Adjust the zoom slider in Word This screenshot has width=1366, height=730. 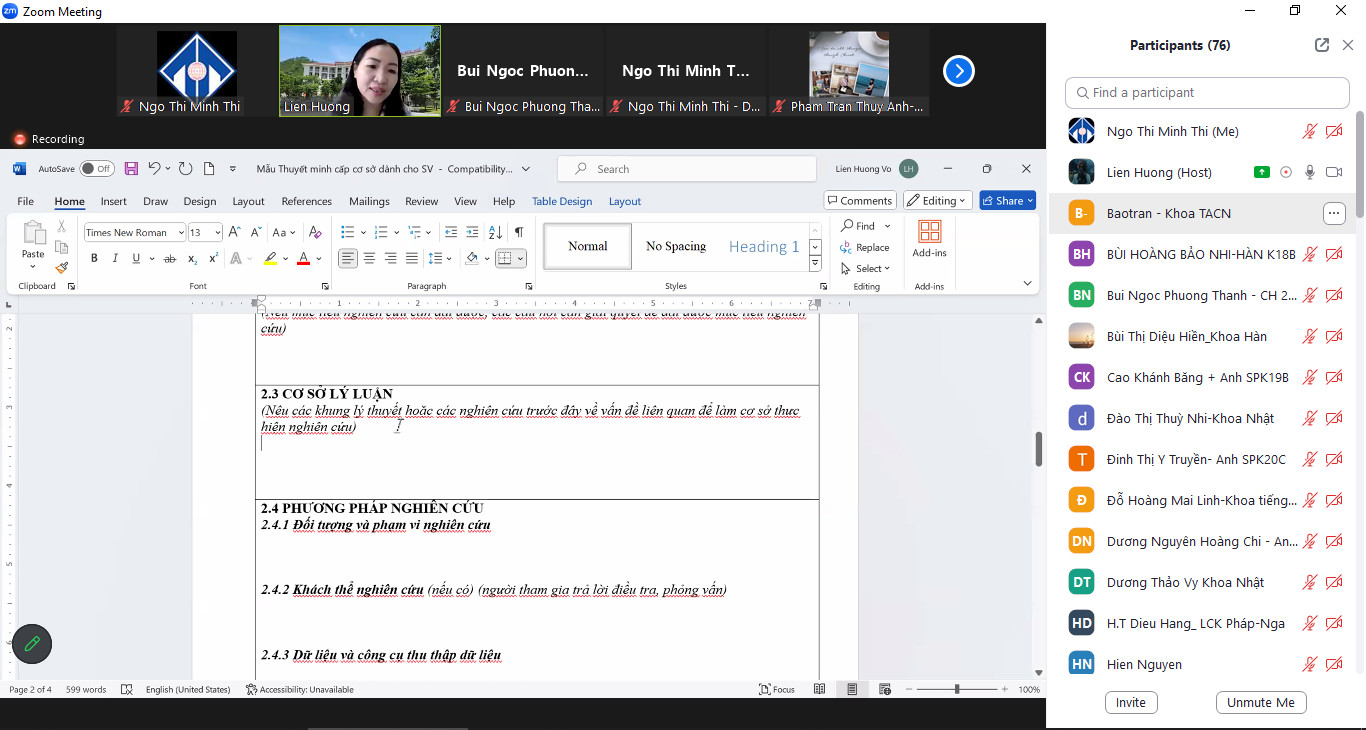(957, 690)
